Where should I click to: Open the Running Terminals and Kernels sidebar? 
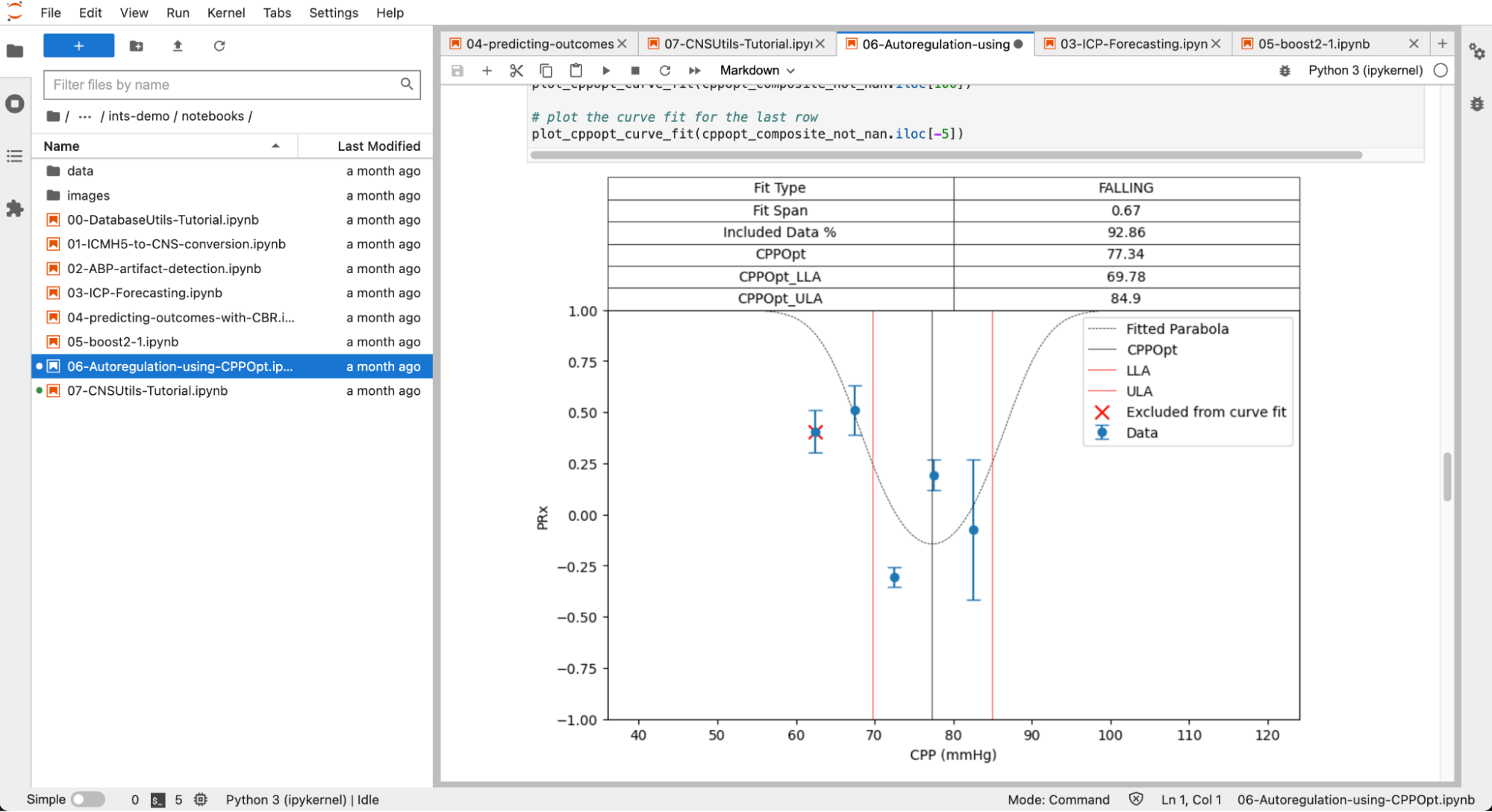coord(15,104)
